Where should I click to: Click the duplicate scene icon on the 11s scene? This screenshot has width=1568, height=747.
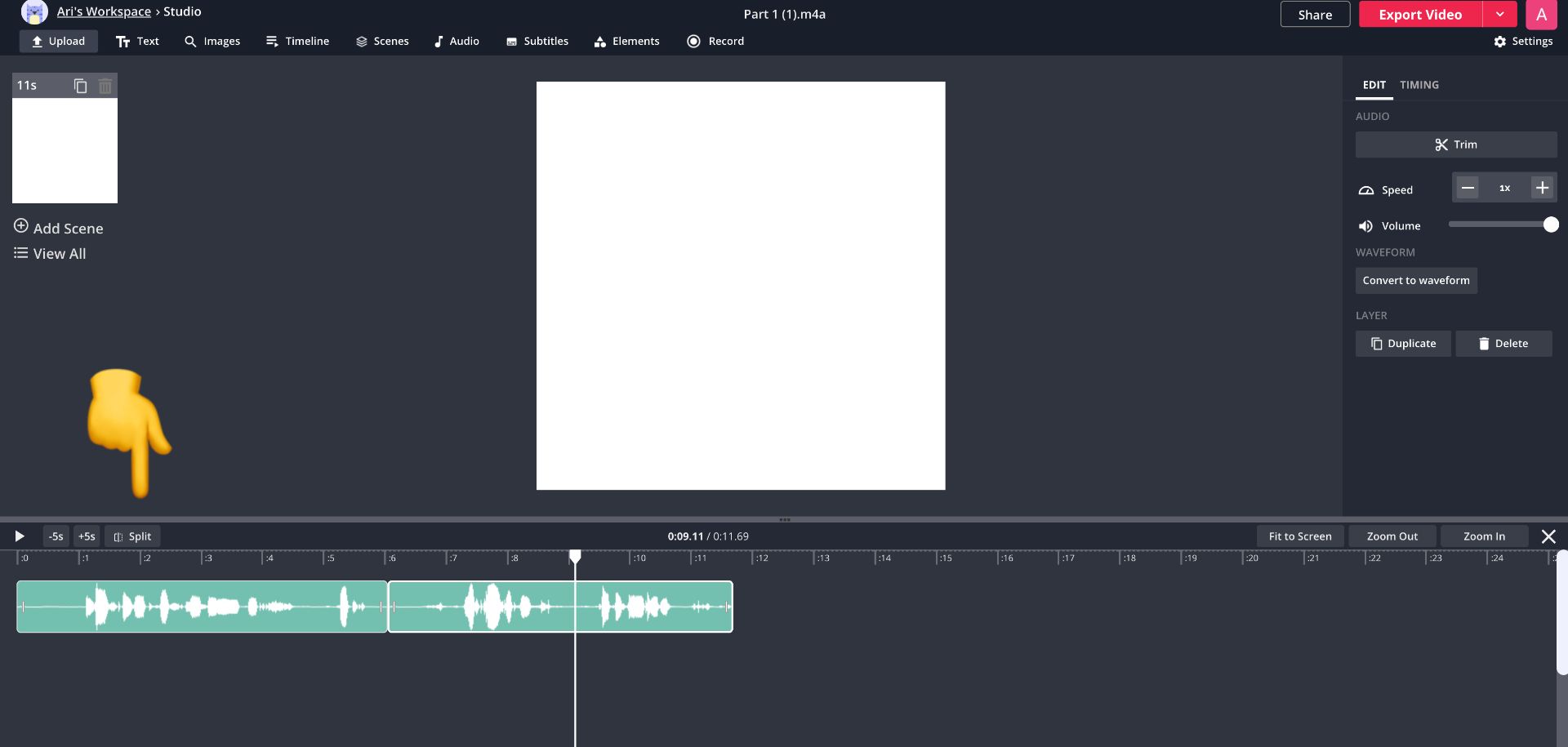[x=80, y=86]
